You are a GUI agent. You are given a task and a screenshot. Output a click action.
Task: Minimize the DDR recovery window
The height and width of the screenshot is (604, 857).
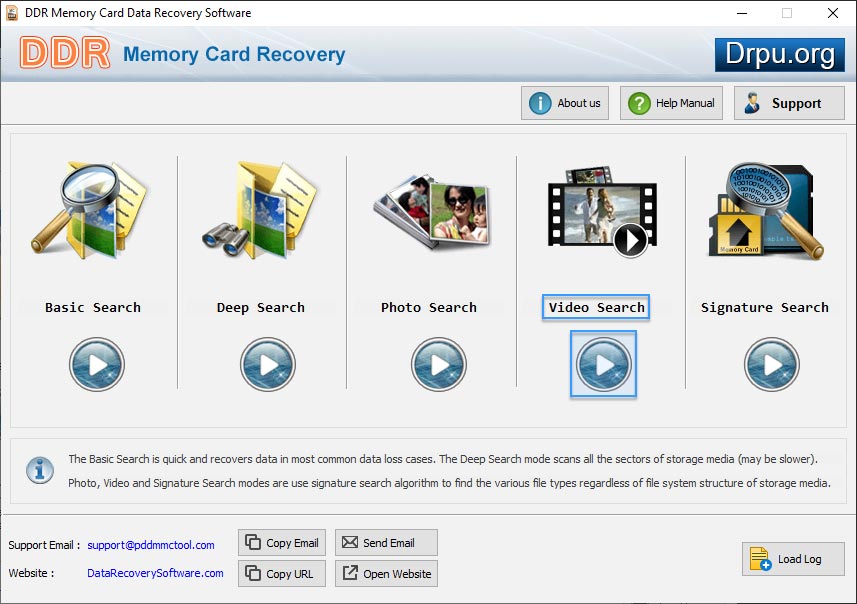742,13
